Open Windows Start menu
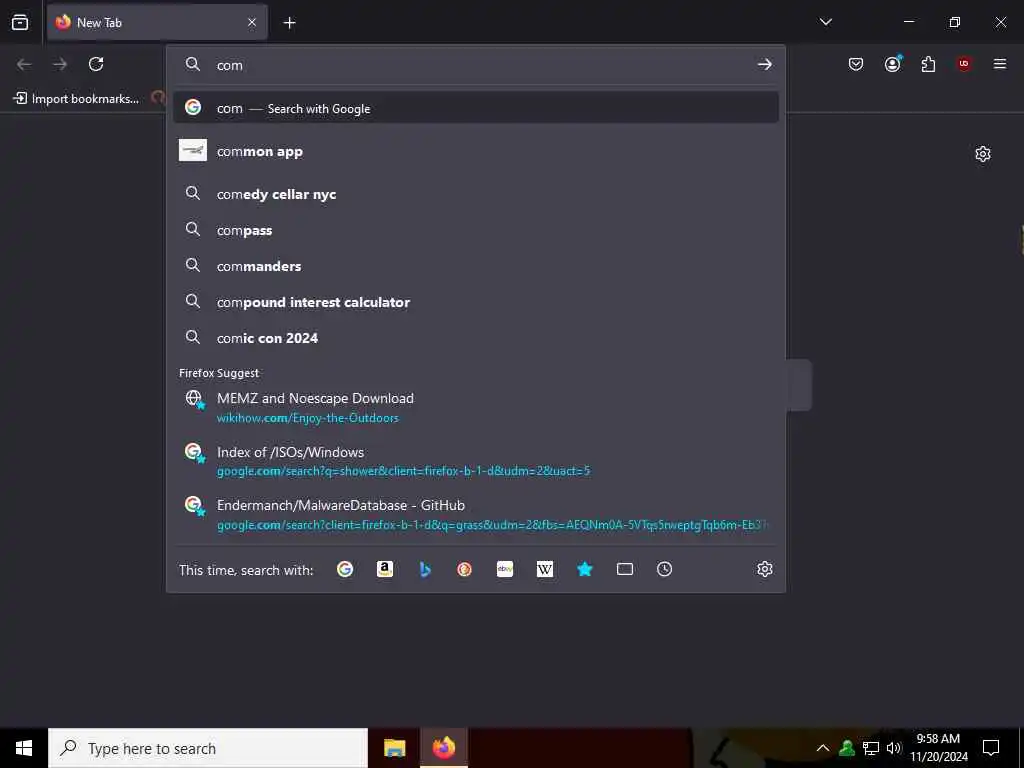 click(x=24, y=748)
